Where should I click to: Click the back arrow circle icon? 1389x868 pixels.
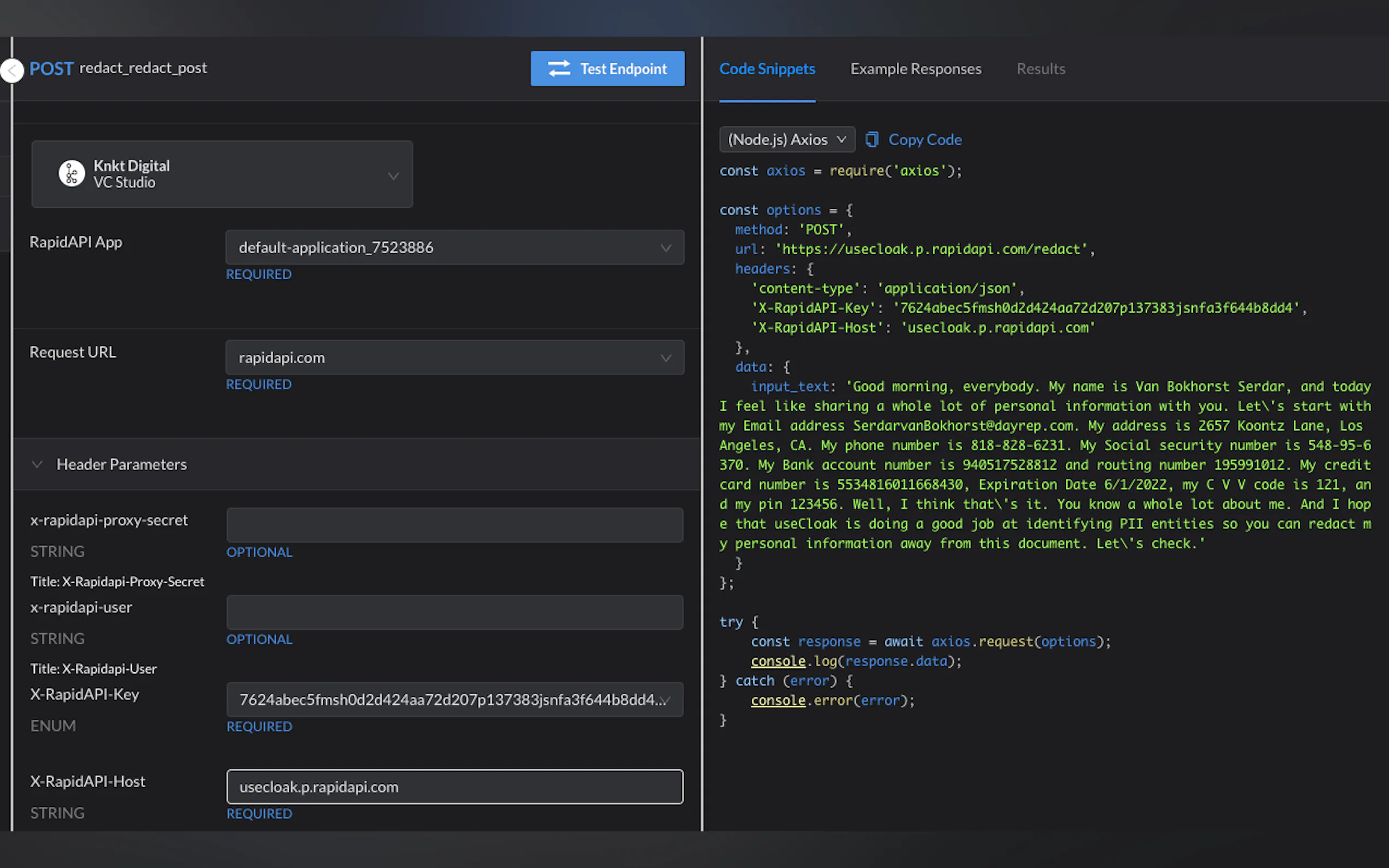click(x=11, y=71)
